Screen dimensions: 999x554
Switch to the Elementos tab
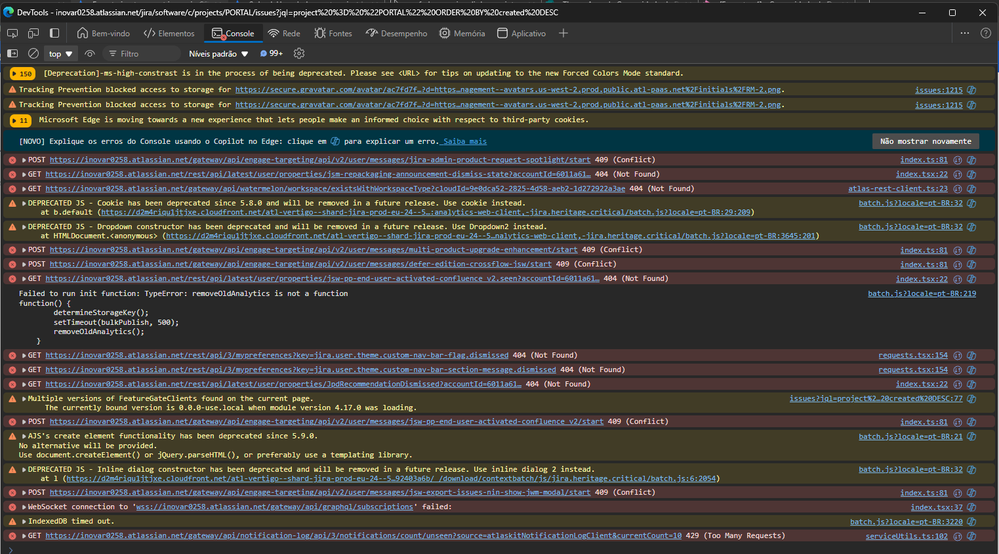pos(169,33)
